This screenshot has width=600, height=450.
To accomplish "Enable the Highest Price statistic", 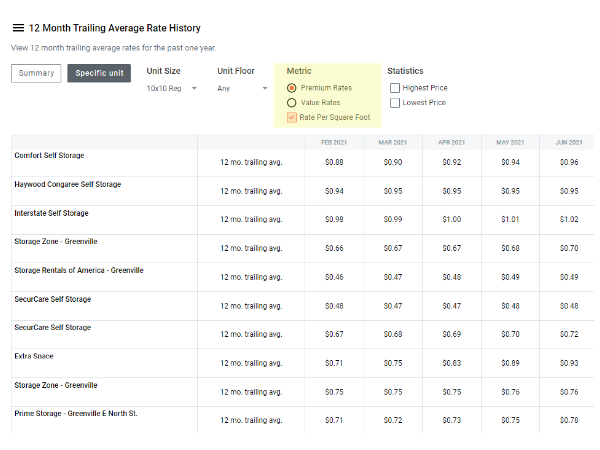I will [x=394, y=88].
